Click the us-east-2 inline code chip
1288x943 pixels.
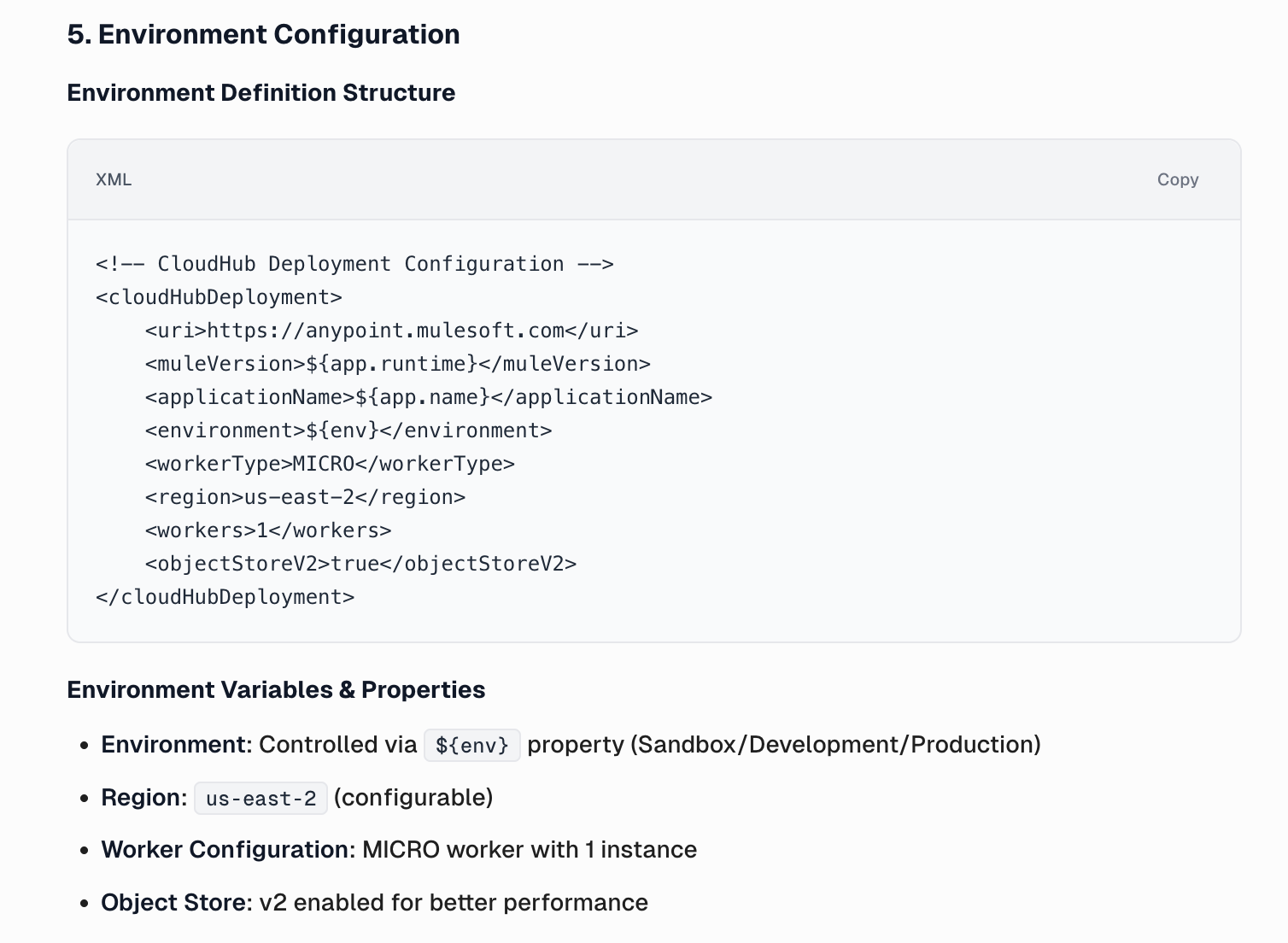pos(261,798)
